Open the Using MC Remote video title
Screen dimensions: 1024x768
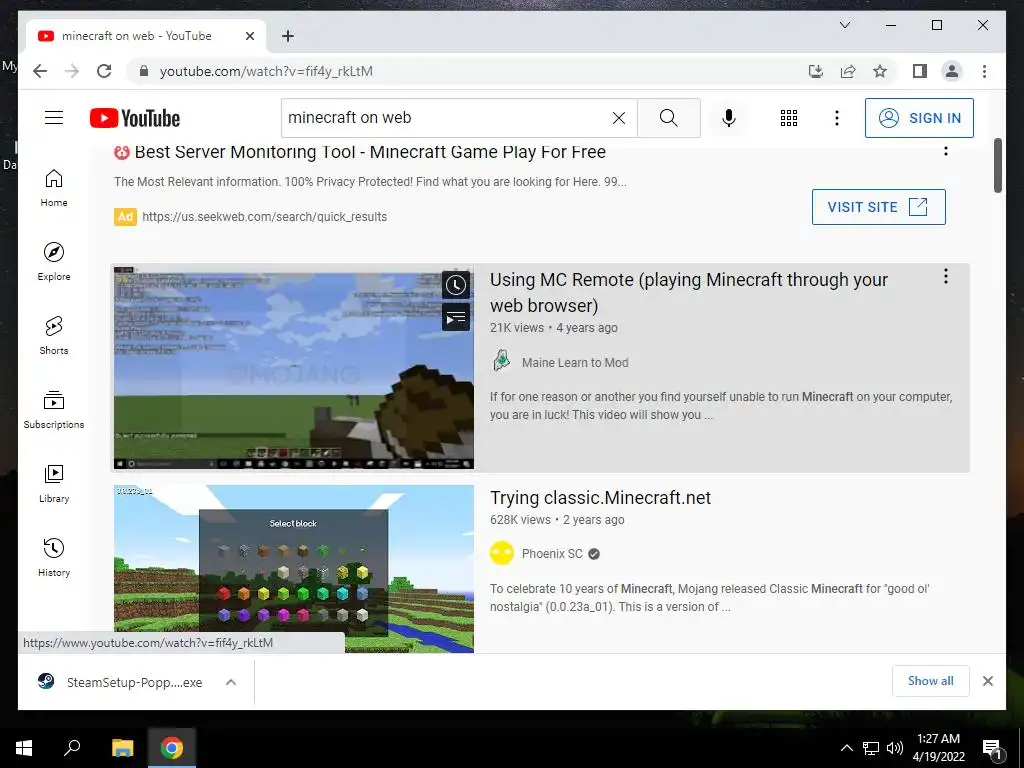tap(688, 293)
